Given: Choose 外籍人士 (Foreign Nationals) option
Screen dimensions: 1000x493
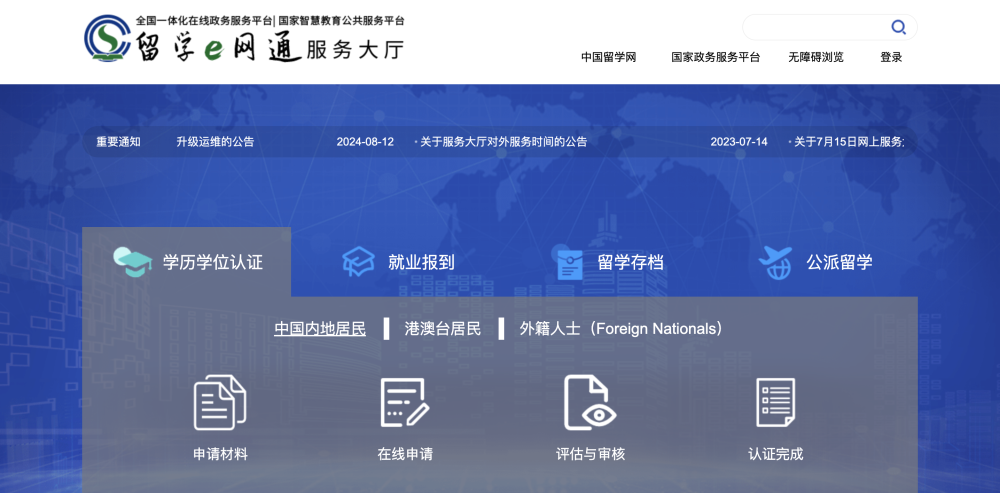Looking at the screenshot, I should coord(620,328).
